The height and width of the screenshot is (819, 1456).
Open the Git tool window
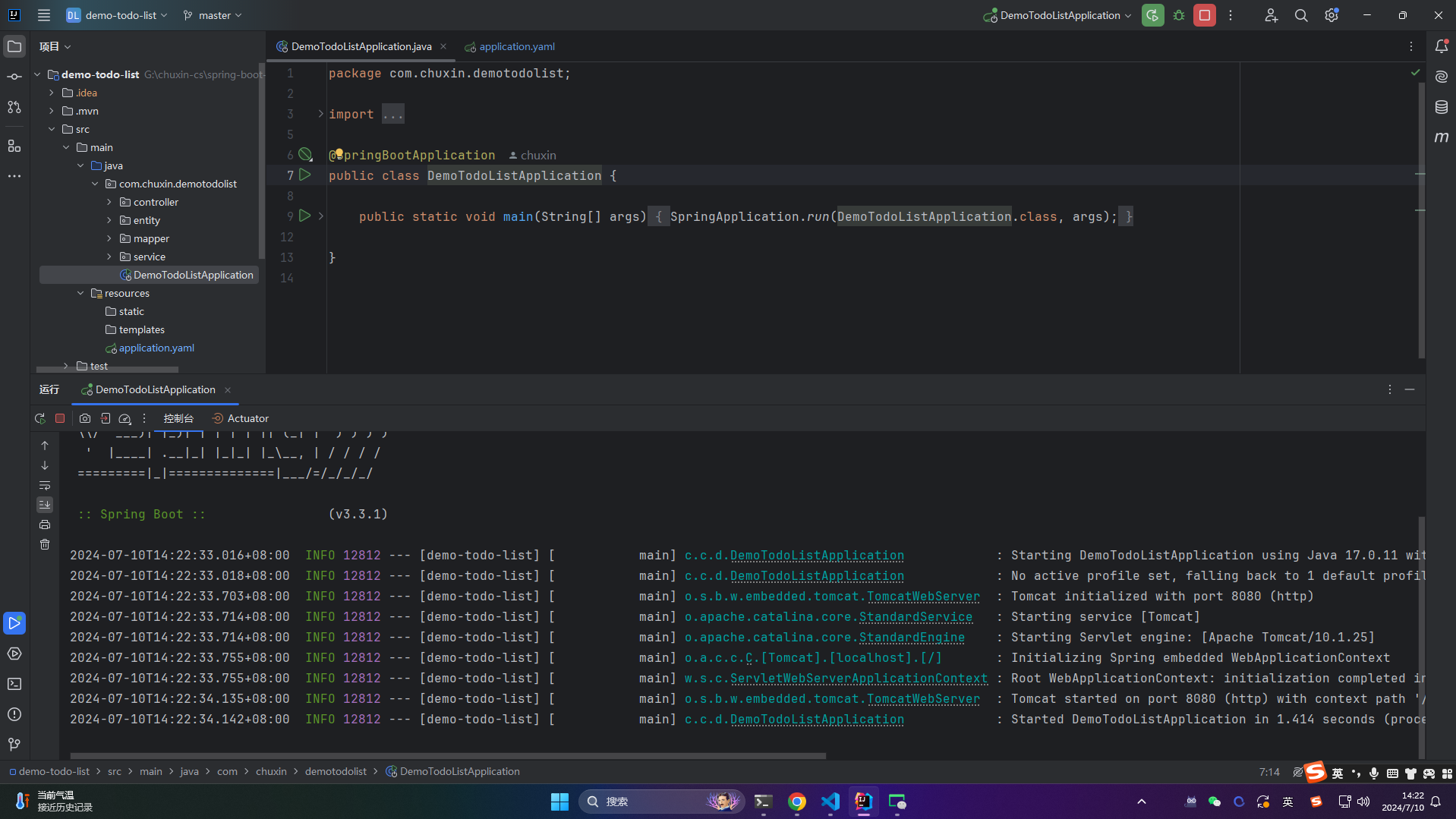click(x=14, y=745)
